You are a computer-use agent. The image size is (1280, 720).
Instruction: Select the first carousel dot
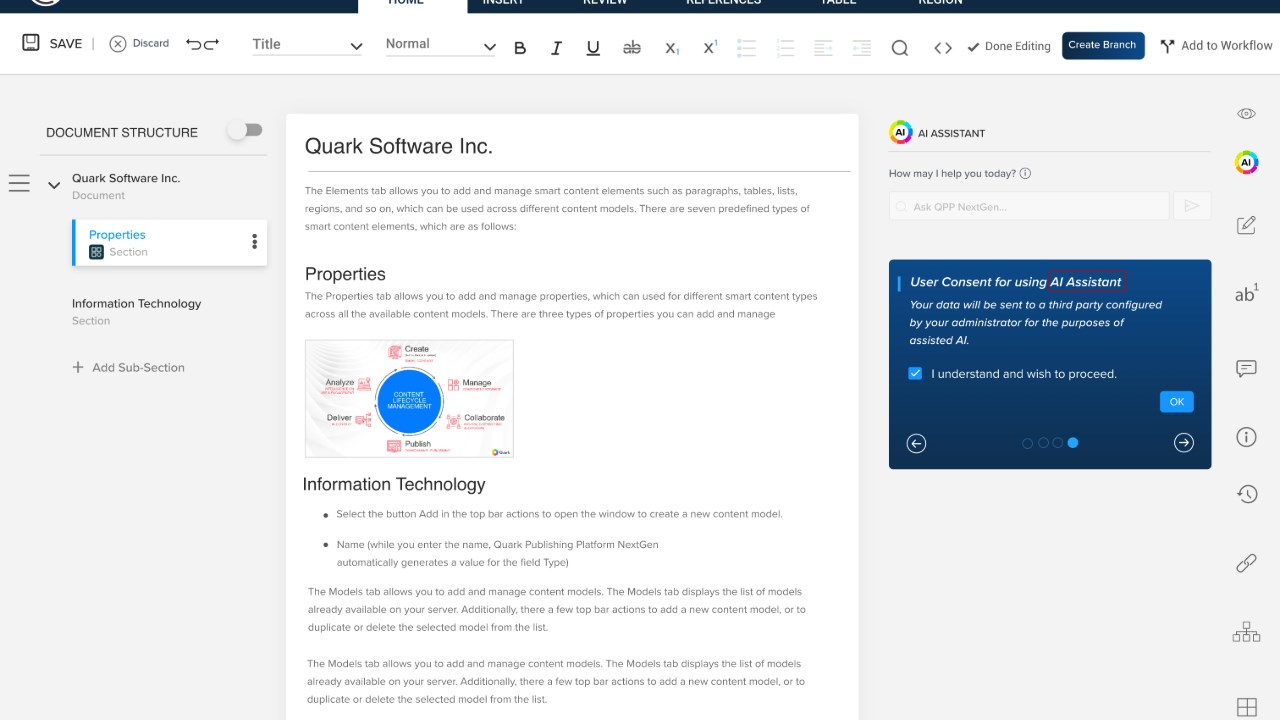pos(1028,443)
